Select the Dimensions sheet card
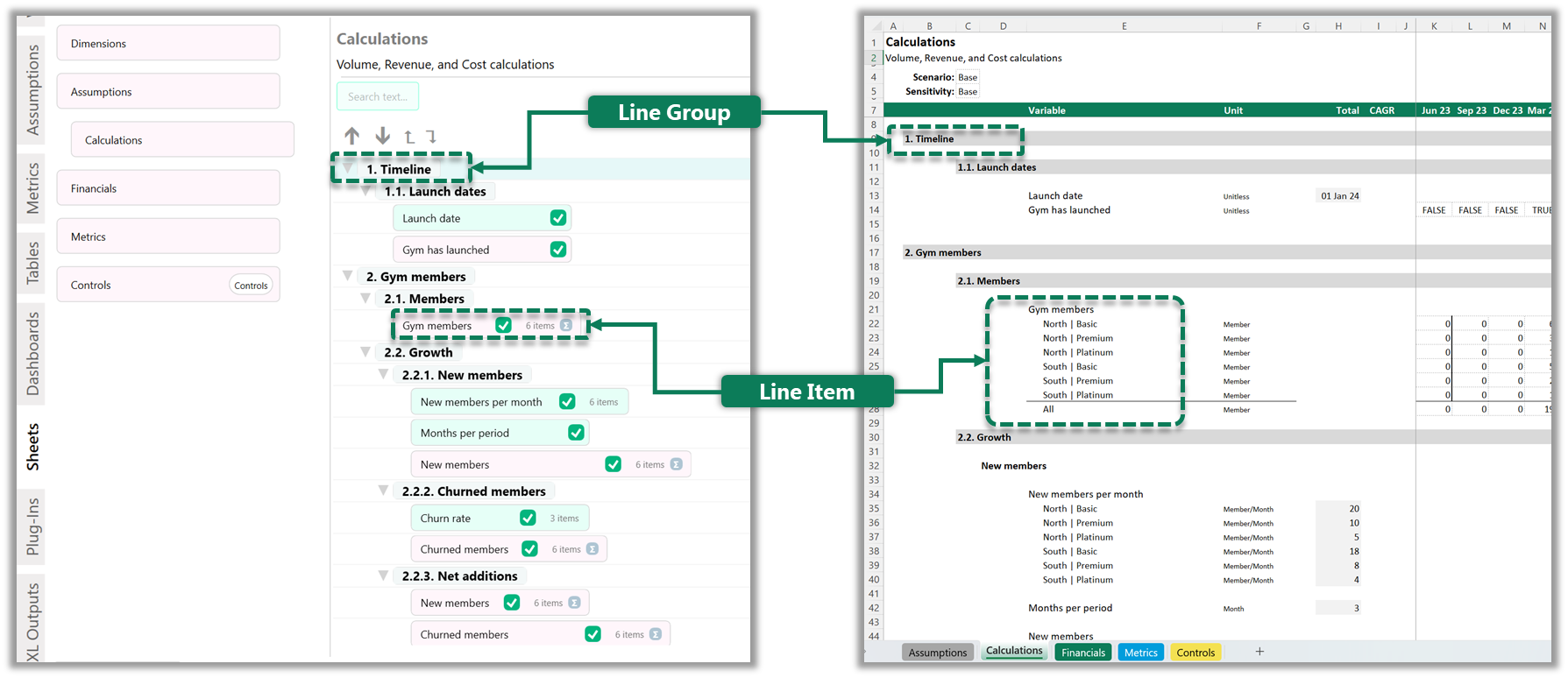 pos(168,44)
